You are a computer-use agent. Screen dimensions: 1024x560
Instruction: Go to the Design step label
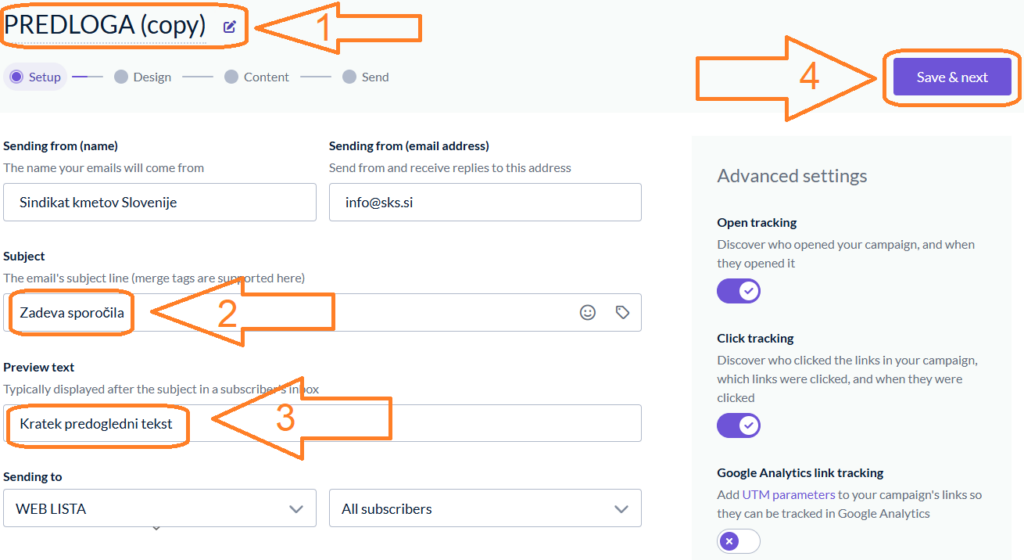(152, 77)
